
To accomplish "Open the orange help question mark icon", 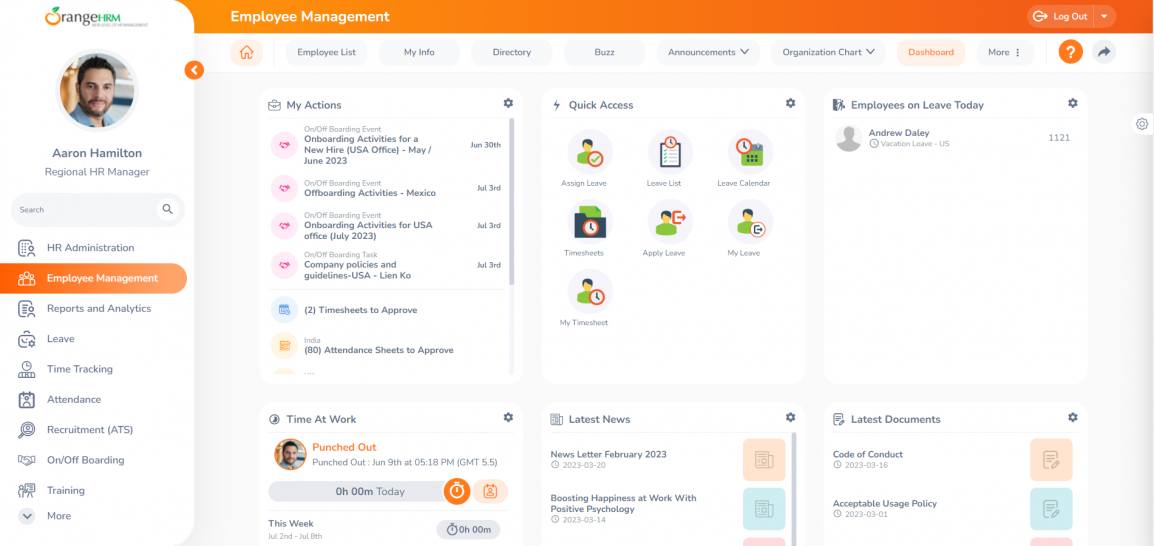I will [x=1070, y=52].
